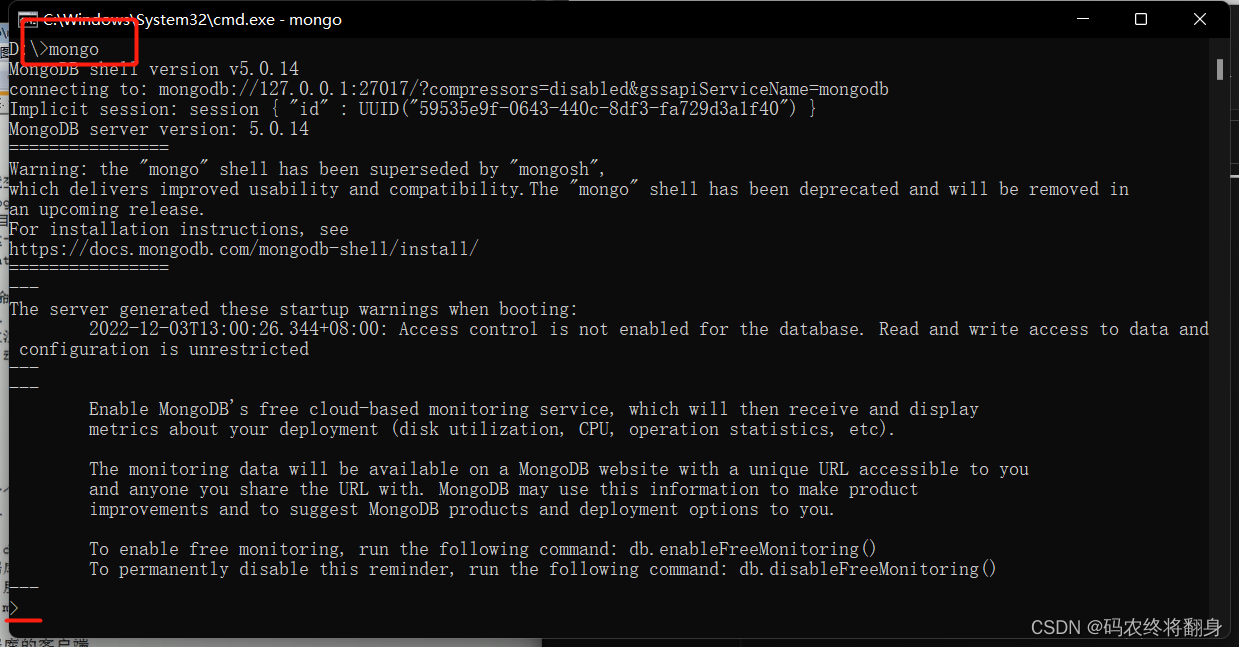Viewport: 1239px width, 647px height.
Task: Maximize the command prompt window
Action: click(x=1141, y=19)
